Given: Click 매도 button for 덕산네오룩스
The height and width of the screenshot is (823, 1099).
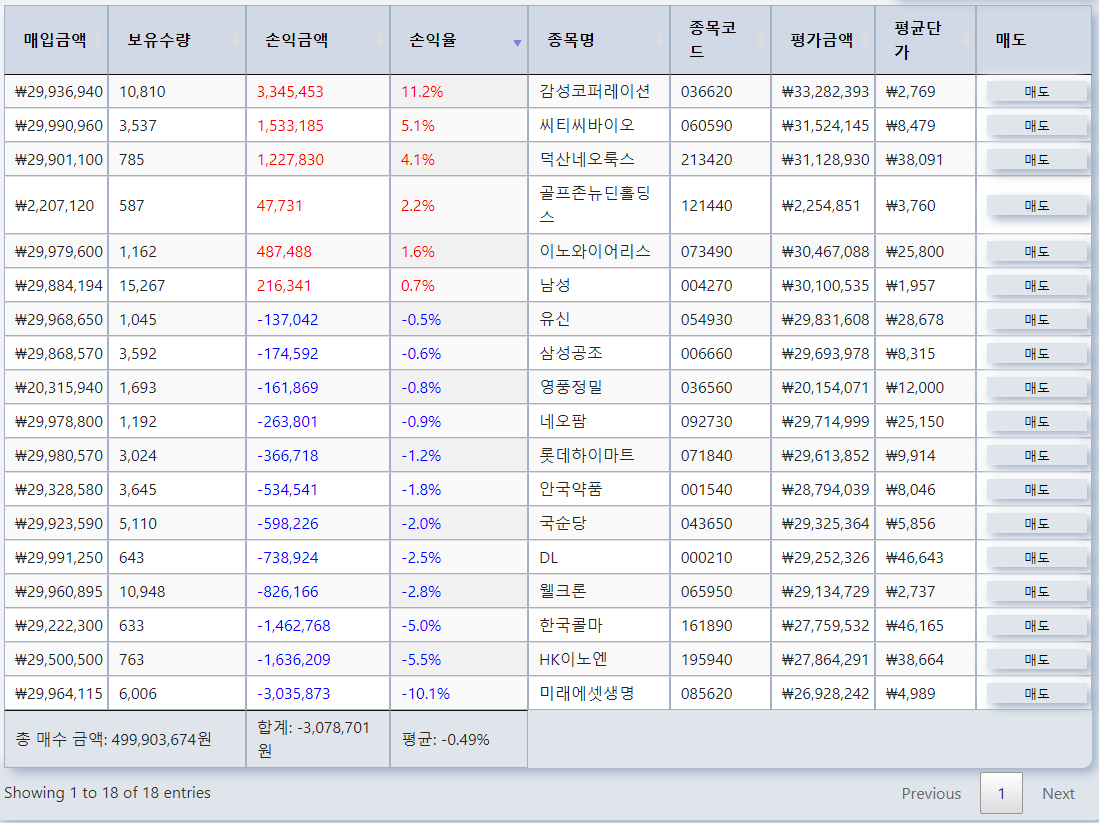Looking at the screenshot, I should (1037, 160).
